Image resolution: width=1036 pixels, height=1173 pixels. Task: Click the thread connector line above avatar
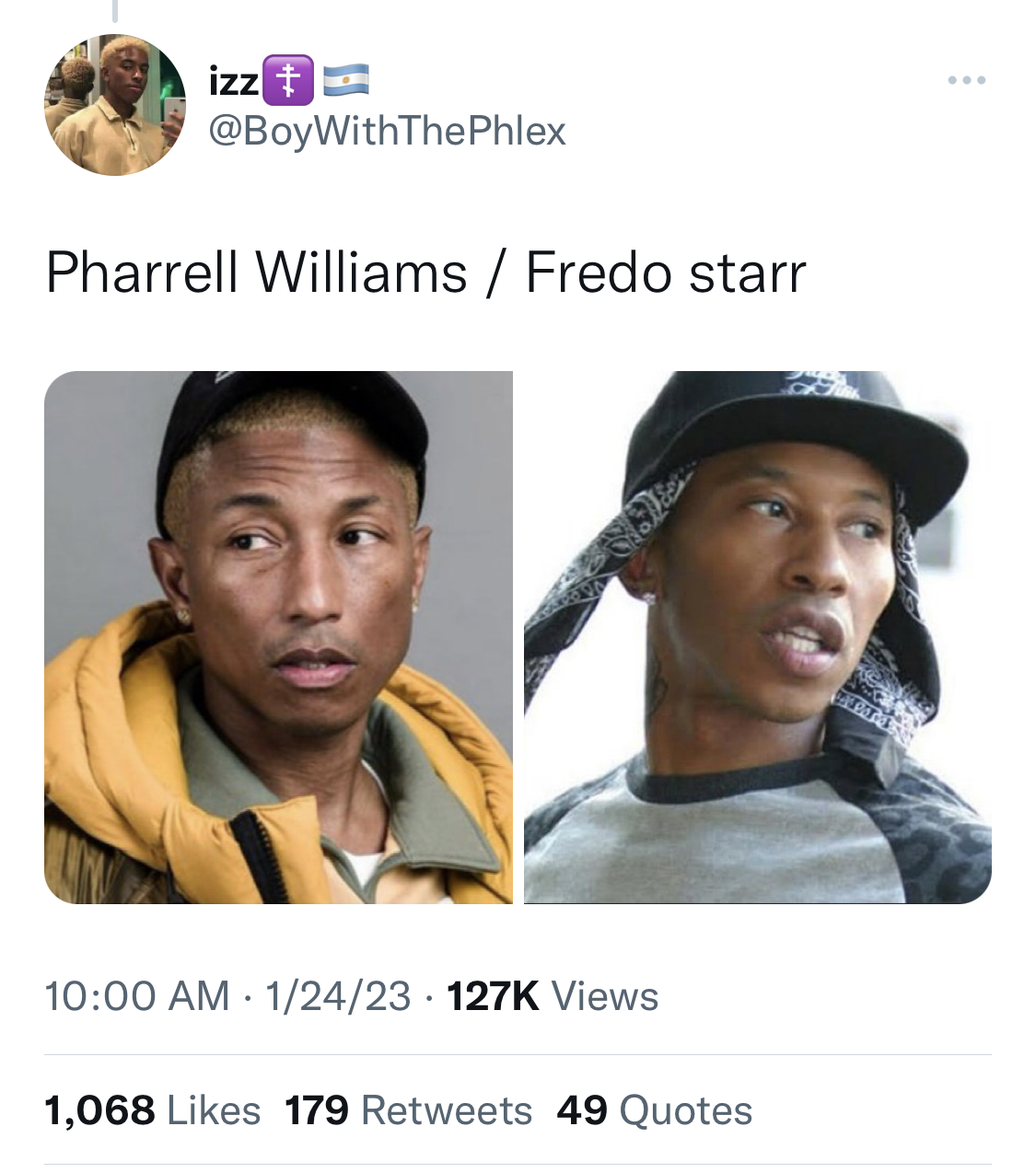115,10
